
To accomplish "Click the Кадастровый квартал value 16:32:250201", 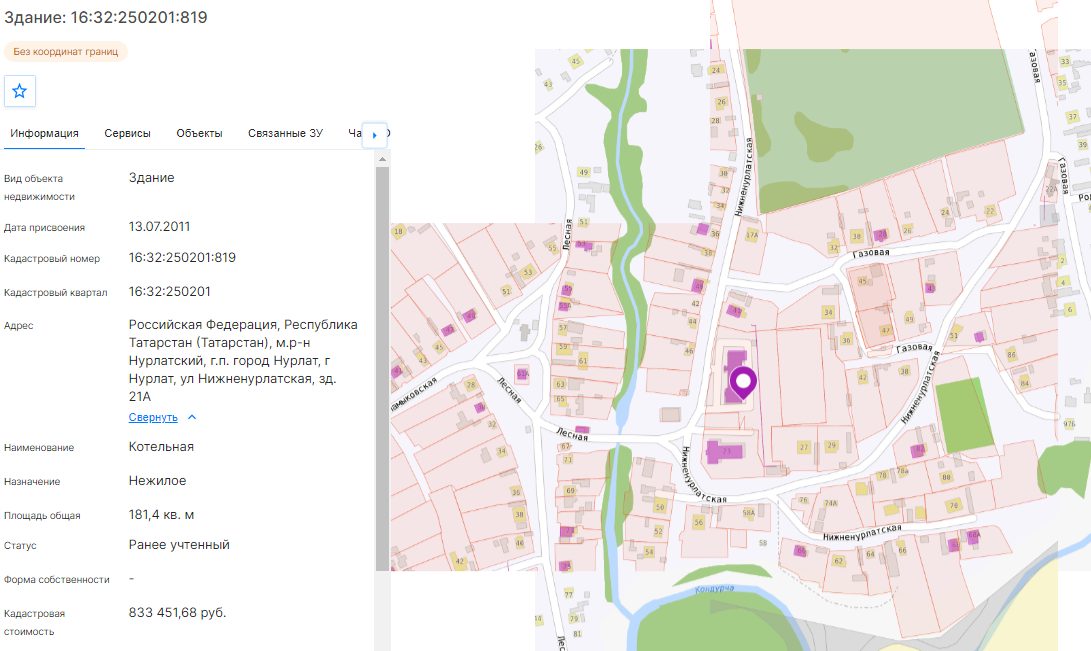I will [170, 291].
